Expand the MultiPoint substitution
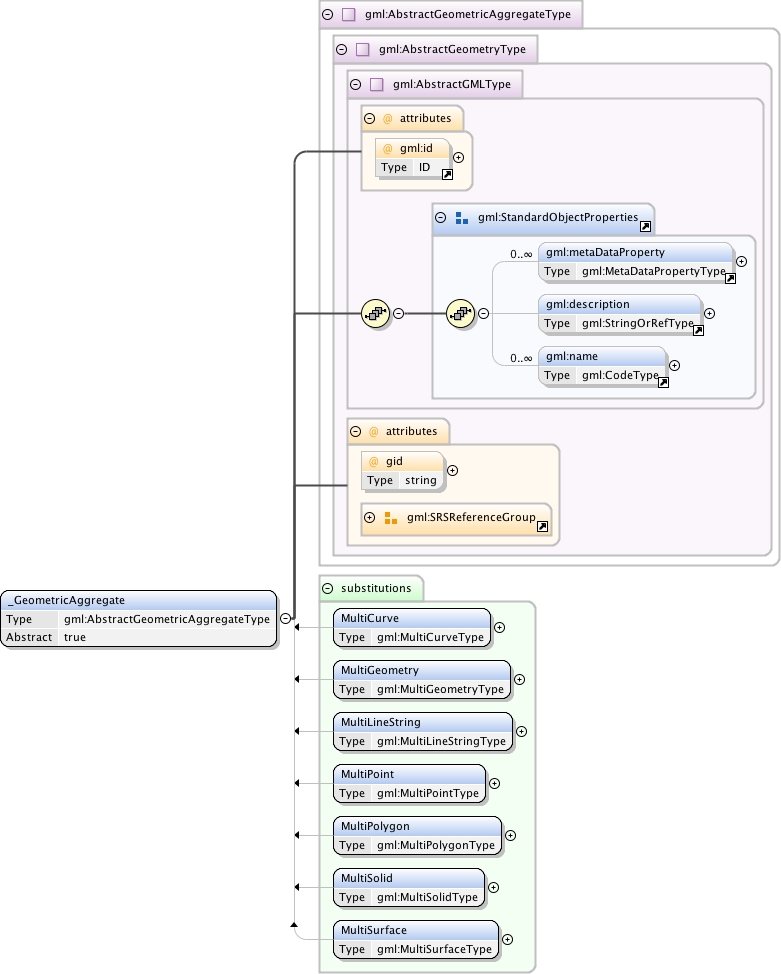 point(495,783)
